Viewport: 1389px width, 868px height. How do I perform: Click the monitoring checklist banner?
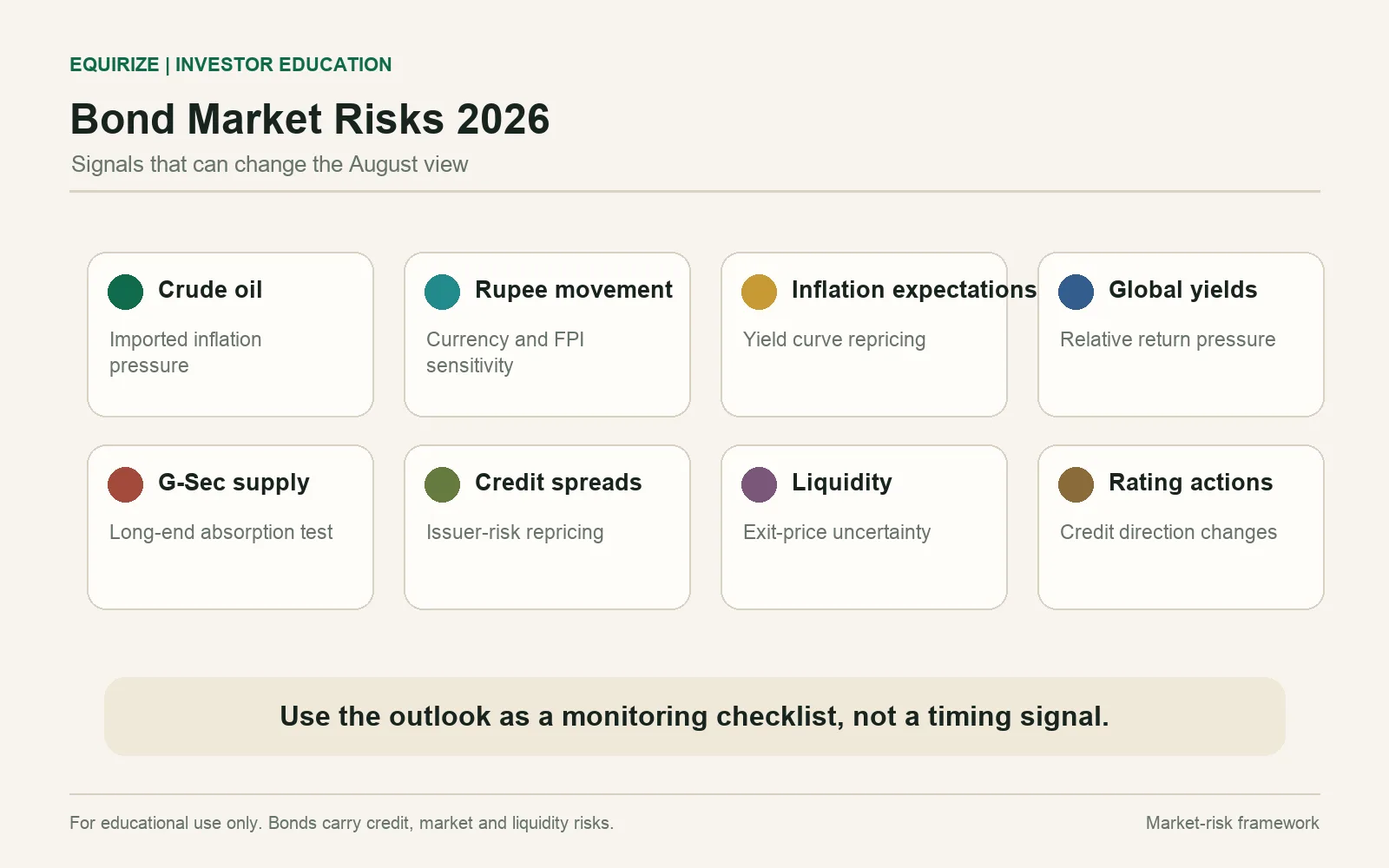click(694, 716)
